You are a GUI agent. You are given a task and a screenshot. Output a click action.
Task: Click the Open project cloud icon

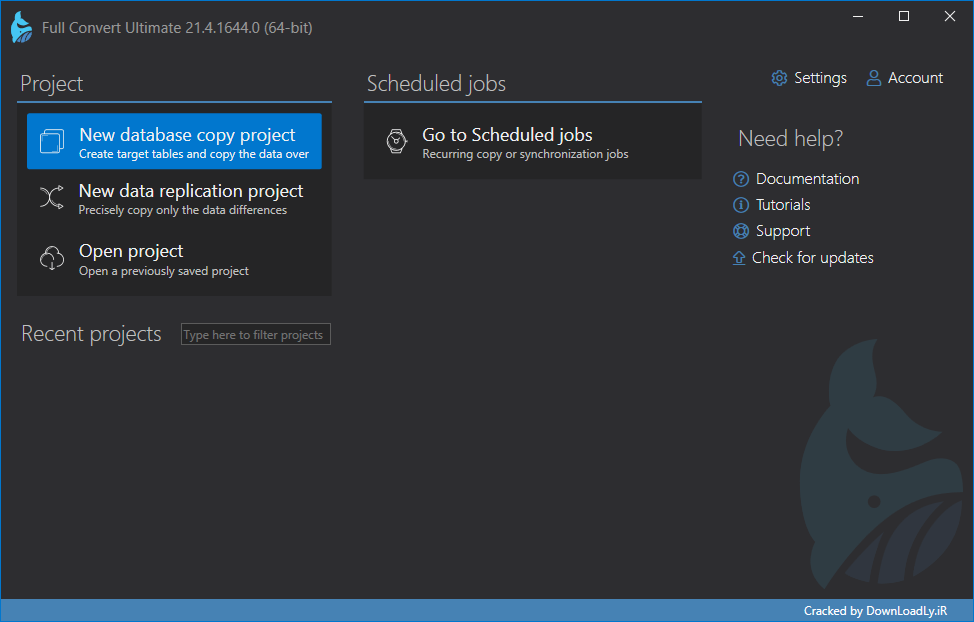(x=52, y=258)
